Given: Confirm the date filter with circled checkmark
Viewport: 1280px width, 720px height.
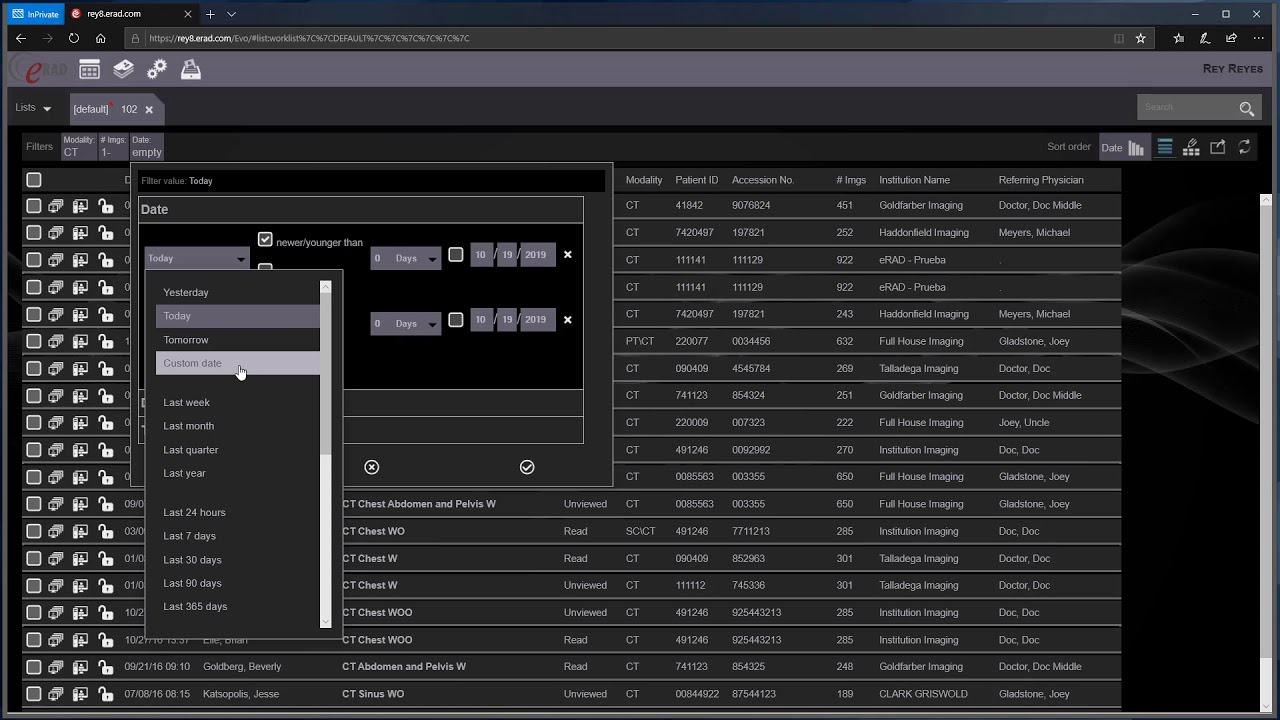Looking at the screenshot, I should pyautogui.click(x=527, y=467).
